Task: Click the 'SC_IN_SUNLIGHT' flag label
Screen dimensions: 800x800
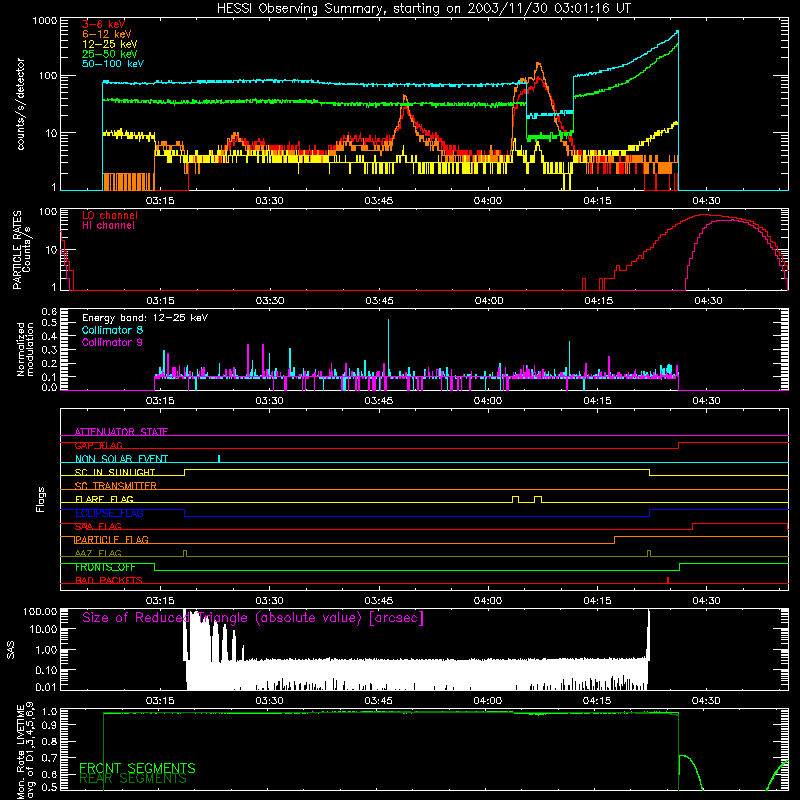Action: (x=115, y=472)
